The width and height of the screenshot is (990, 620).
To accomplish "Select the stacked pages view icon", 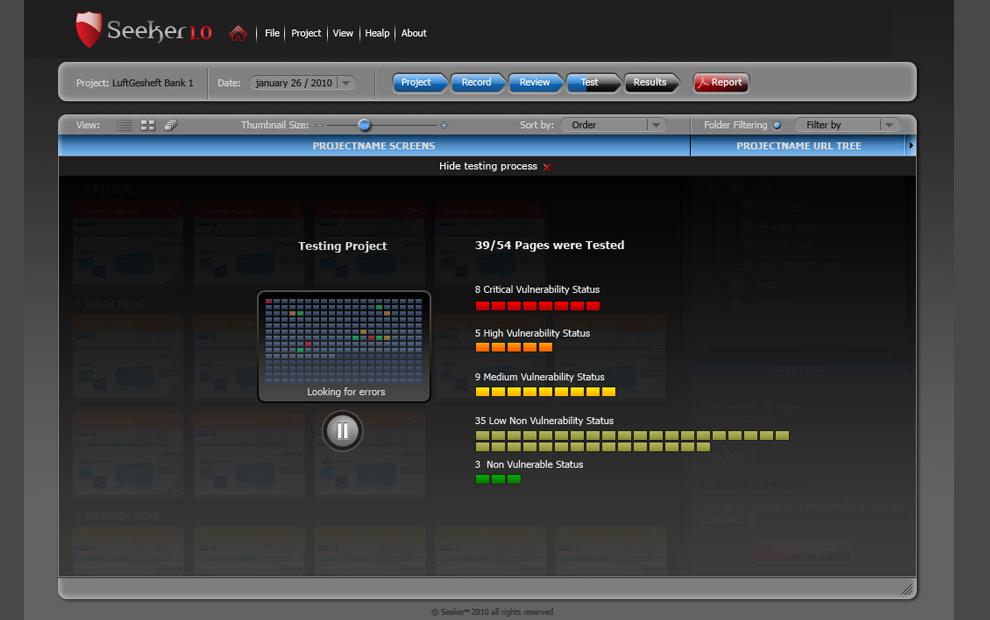I will (x=171, y=125).
